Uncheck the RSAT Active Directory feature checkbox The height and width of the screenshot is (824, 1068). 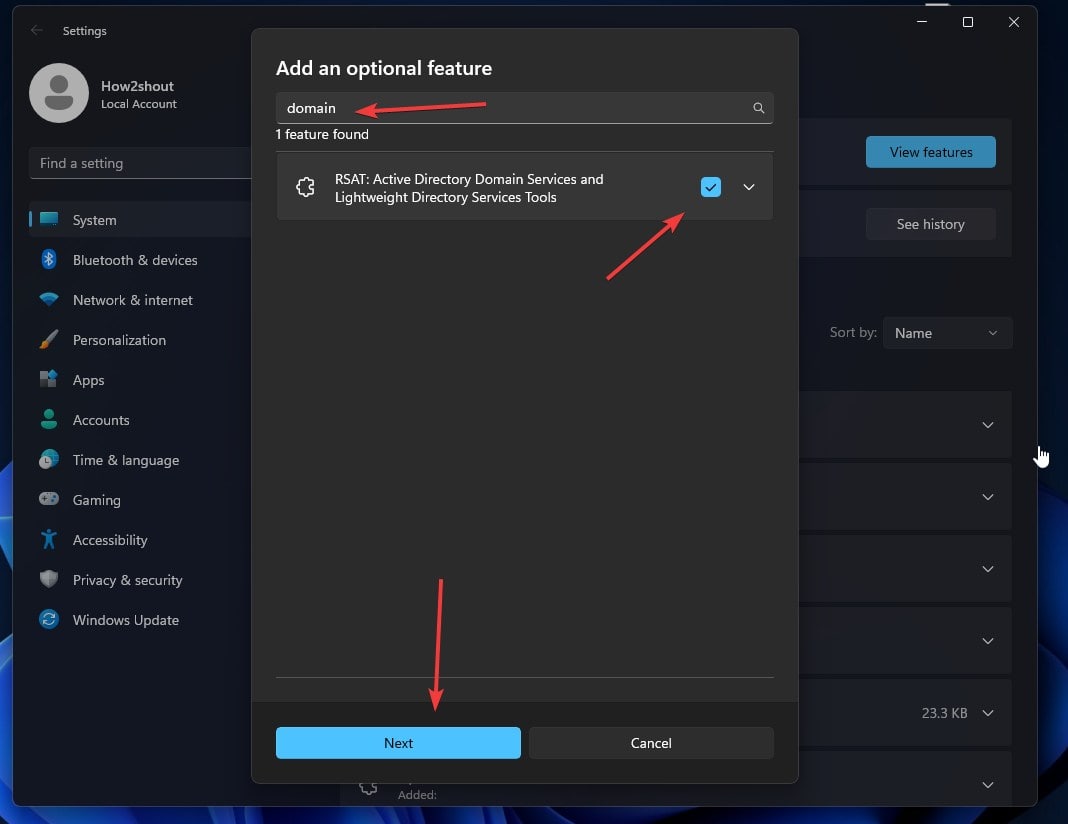click(x=710, y=187)
